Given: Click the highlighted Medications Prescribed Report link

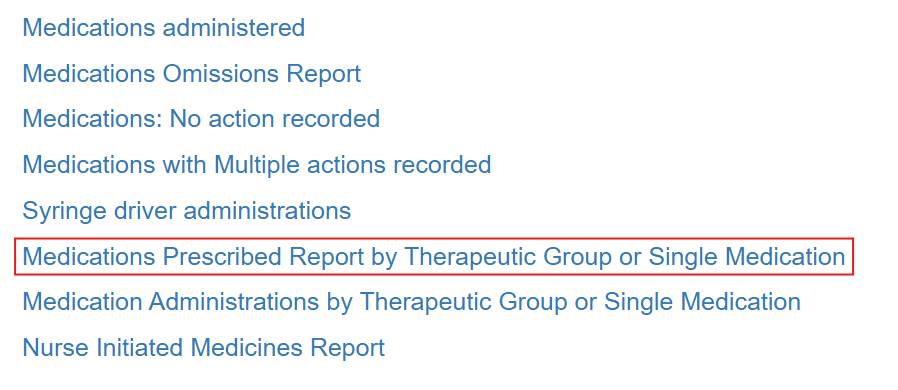Looking at the screenshot, I should point(434,257).
